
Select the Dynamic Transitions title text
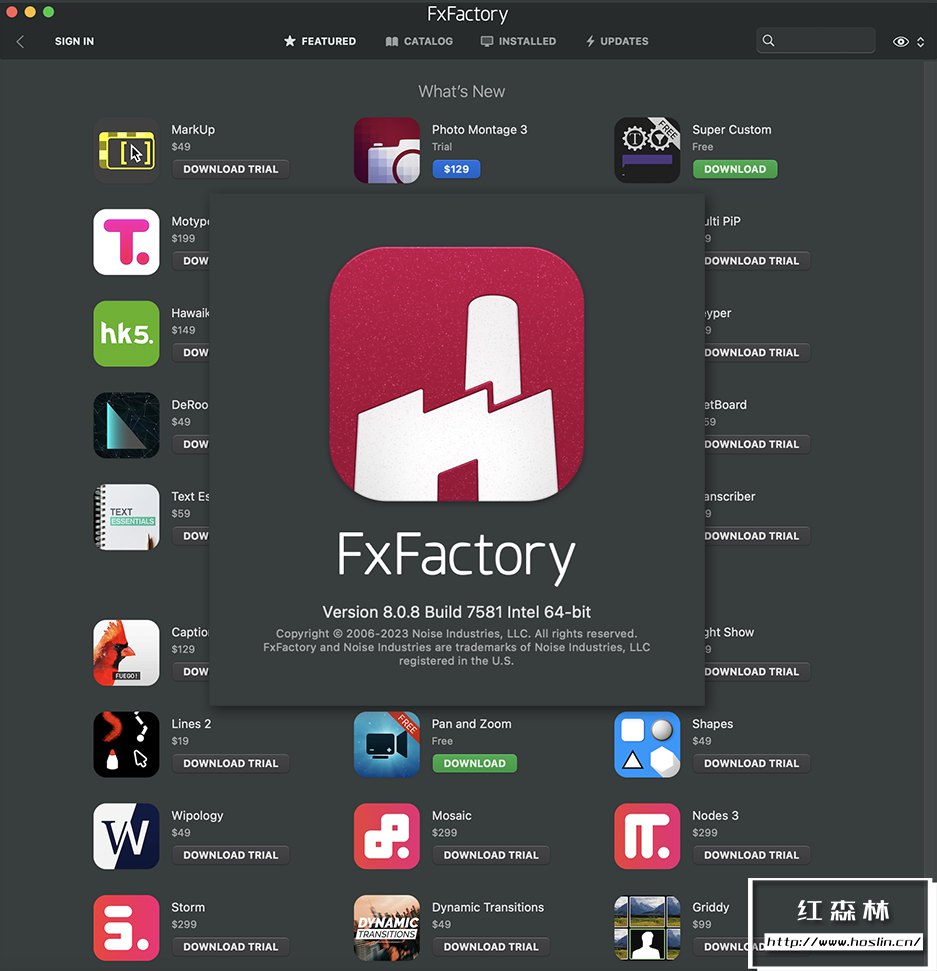(487, 907)
